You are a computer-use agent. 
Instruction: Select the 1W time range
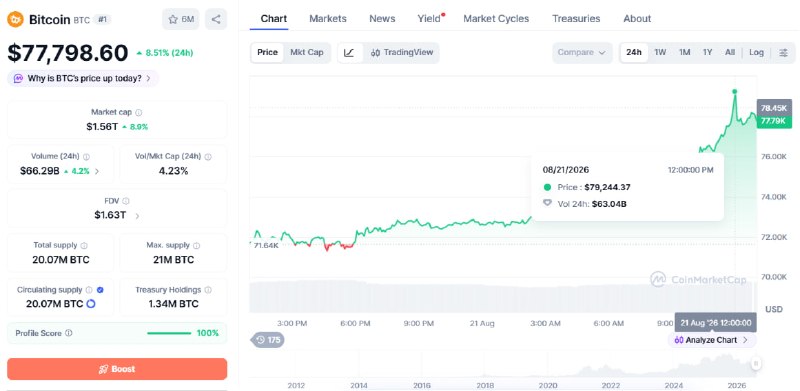[660, 53]
